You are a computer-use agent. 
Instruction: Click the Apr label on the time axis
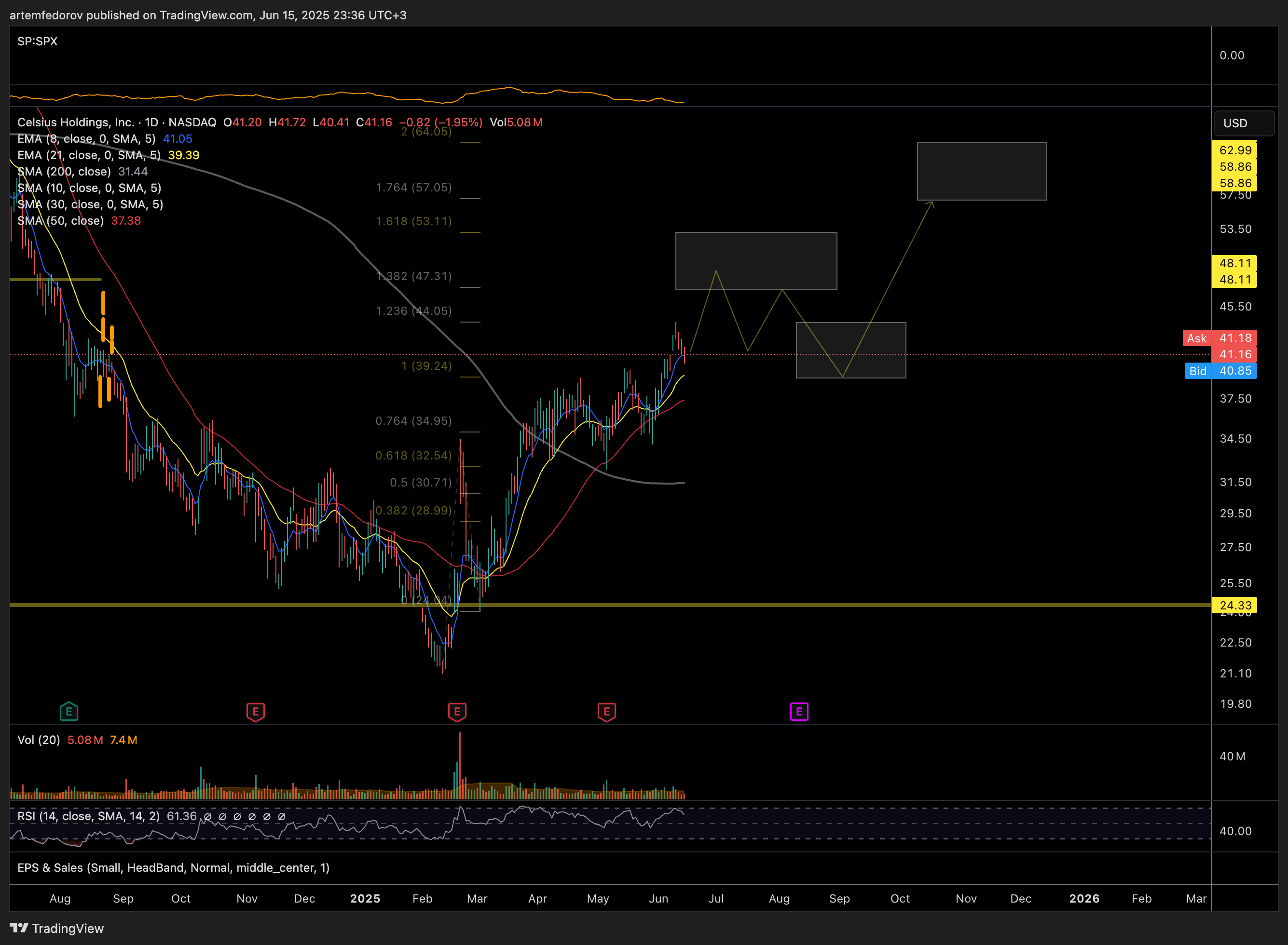pos(537,898)
